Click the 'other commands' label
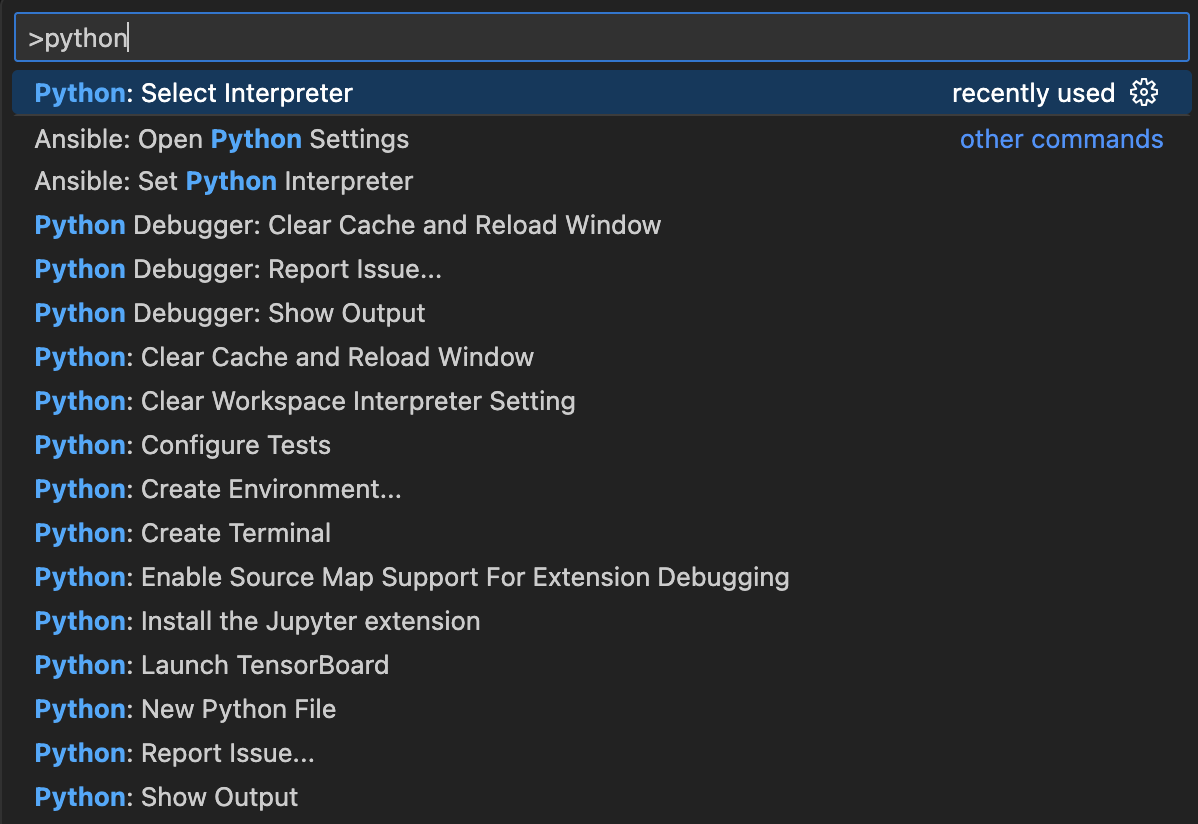This screenshot has height=824, width=1198. [x=1061, y=139]
